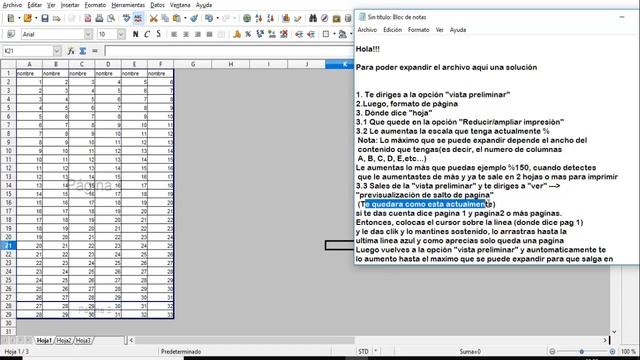
Task: Click the Merge Cells icon
Action: (x=221, y=34)
